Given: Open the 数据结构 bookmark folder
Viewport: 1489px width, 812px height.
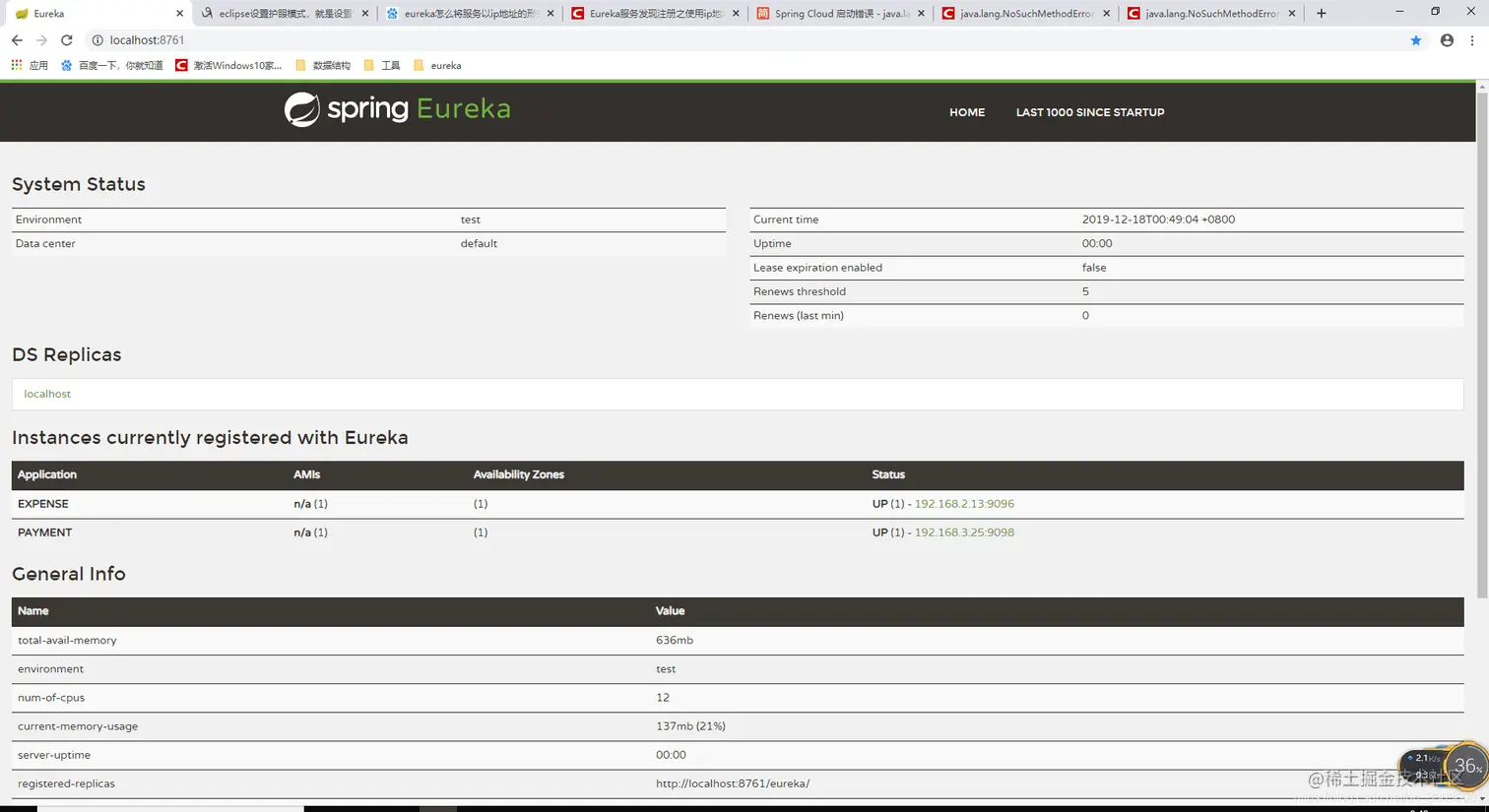Looking at the screenshot, I should point(323,65).
